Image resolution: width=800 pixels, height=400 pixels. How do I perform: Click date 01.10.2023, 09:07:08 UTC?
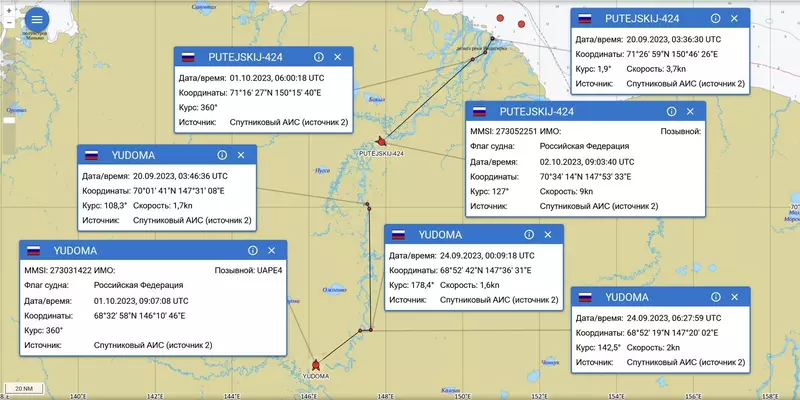point(141,301)
